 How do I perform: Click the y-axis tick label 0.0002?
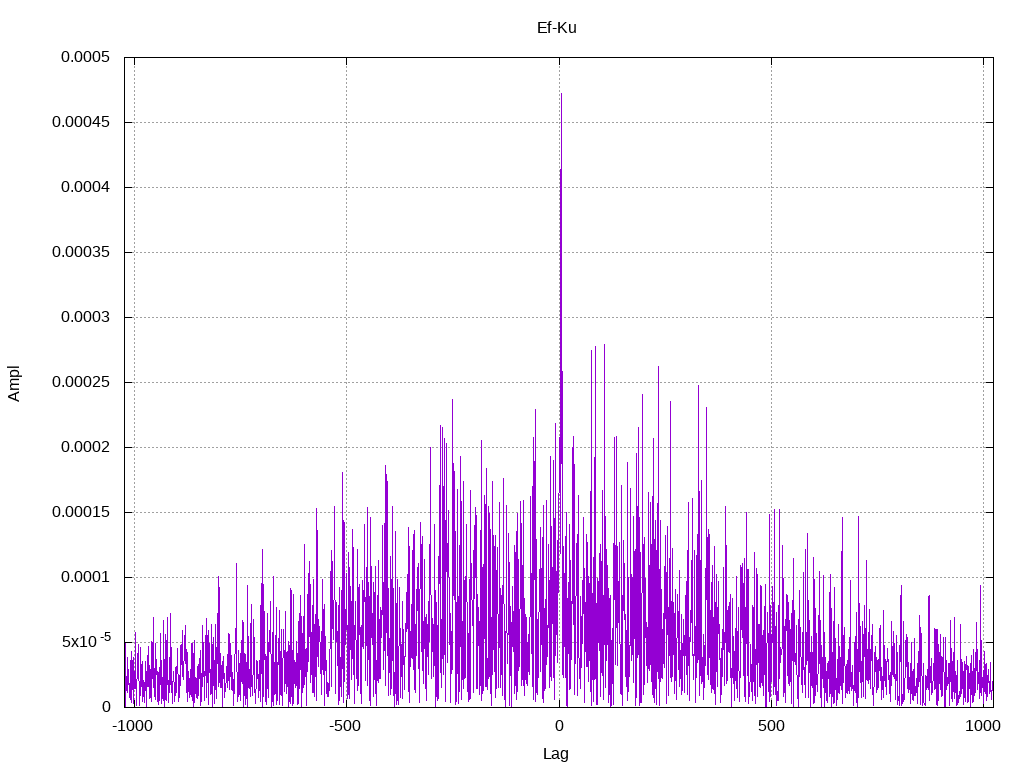(x=86, y=447)
